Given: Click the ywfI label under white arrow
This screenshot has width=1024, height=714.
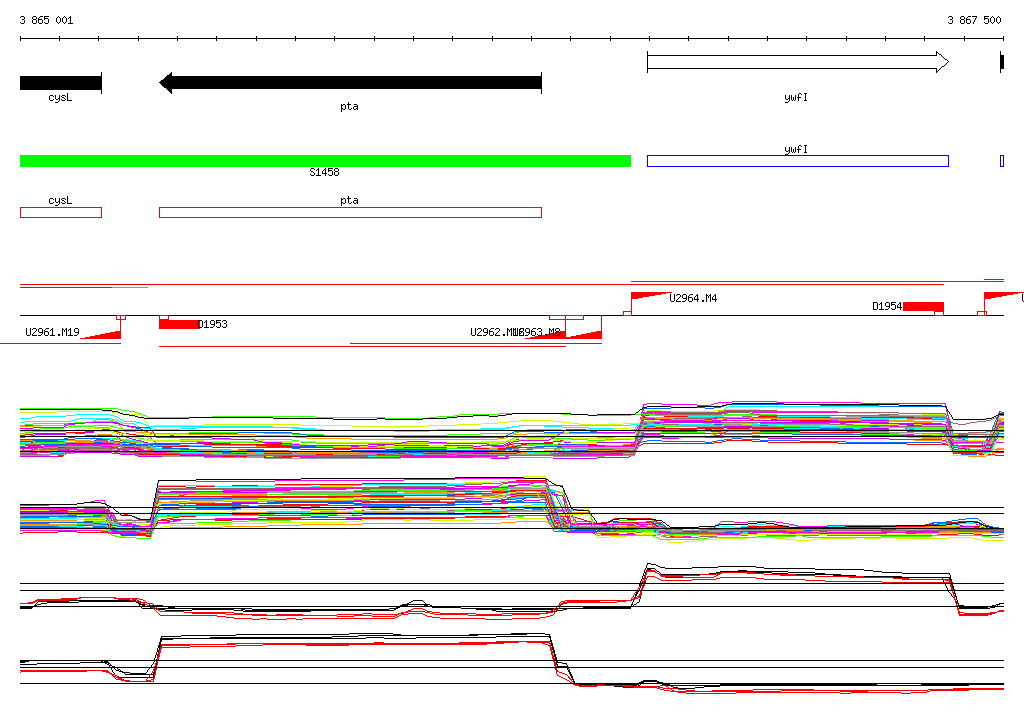Looking at the screenshot, I should click(795, 97).
